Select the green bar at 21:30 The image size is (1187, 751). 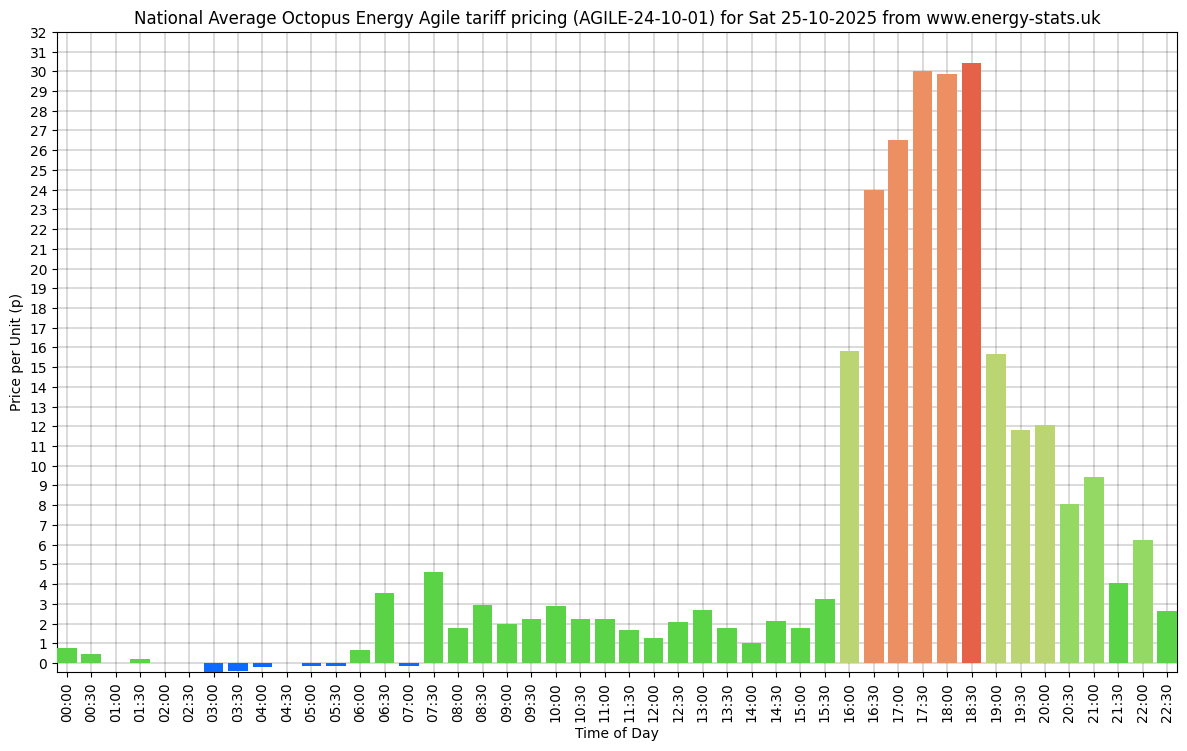click(x=1118, y=623)
